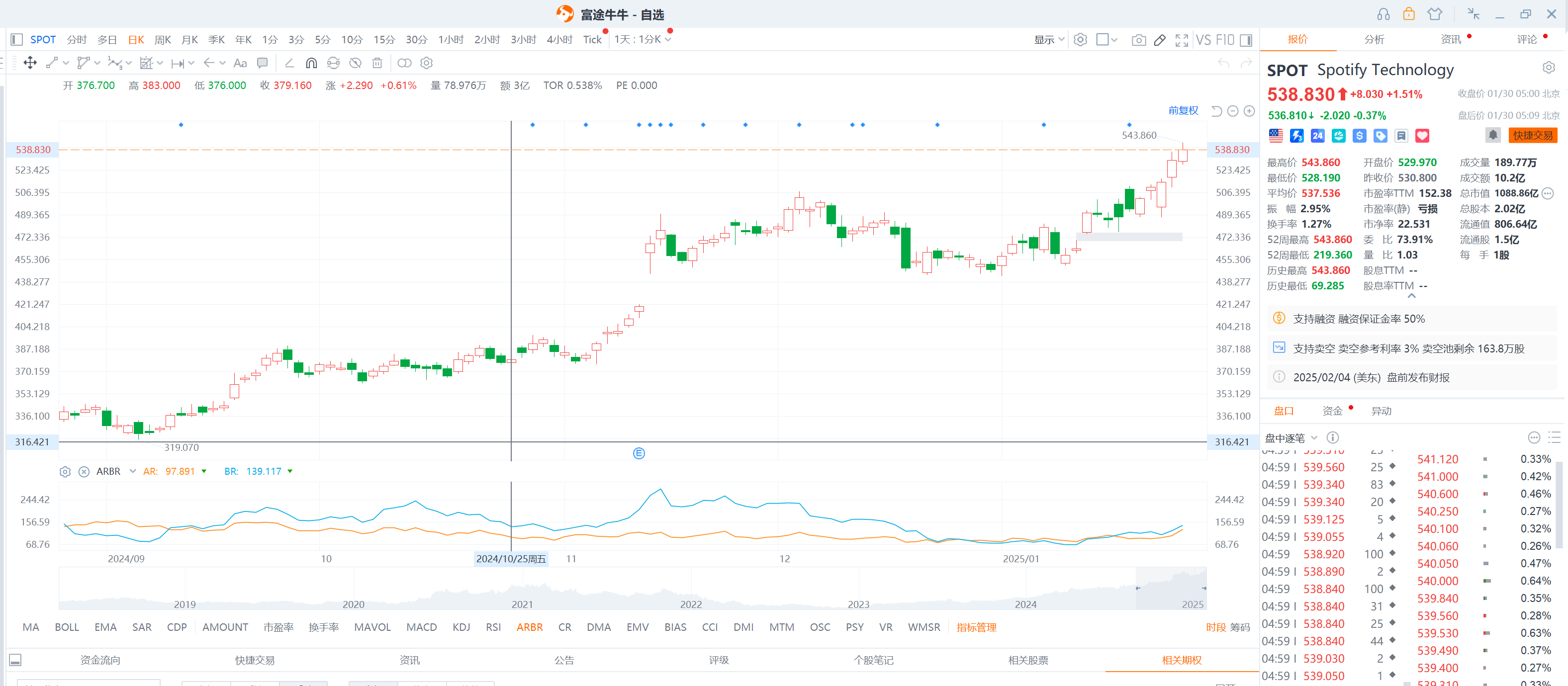1568x686 pixels.
Task: Click the earnings E marker on chart
Action: coord(639,453)
